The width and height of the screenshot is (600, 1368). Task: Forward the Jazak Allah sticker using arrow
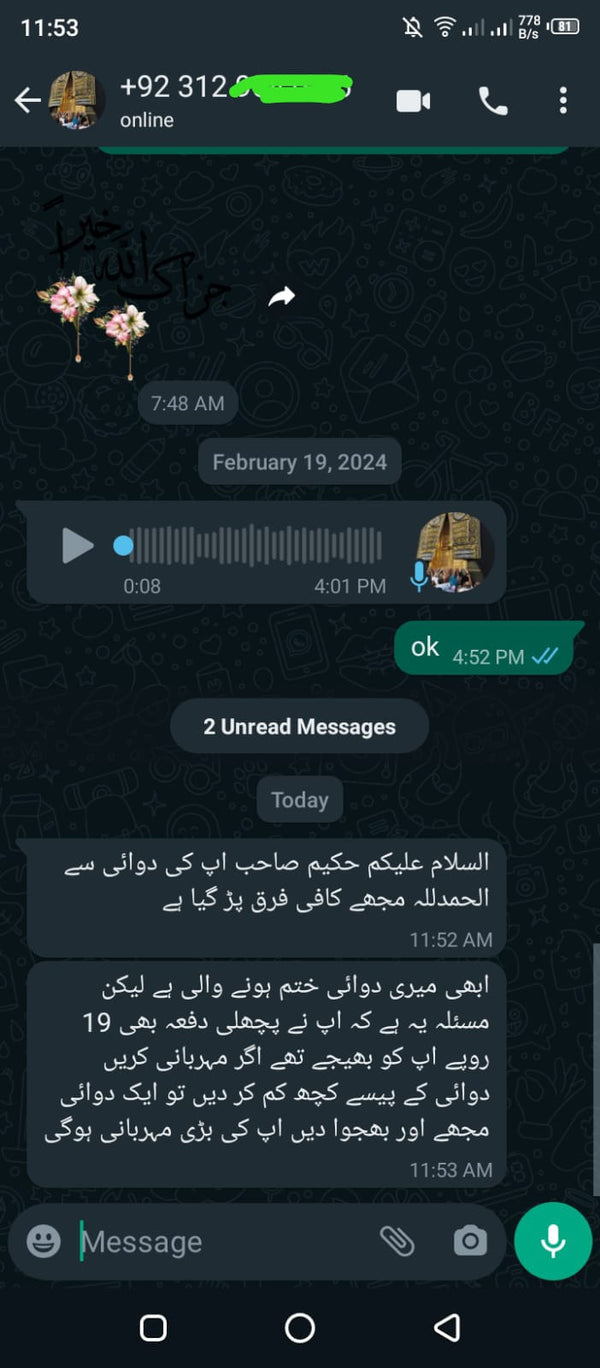point(282,296)
